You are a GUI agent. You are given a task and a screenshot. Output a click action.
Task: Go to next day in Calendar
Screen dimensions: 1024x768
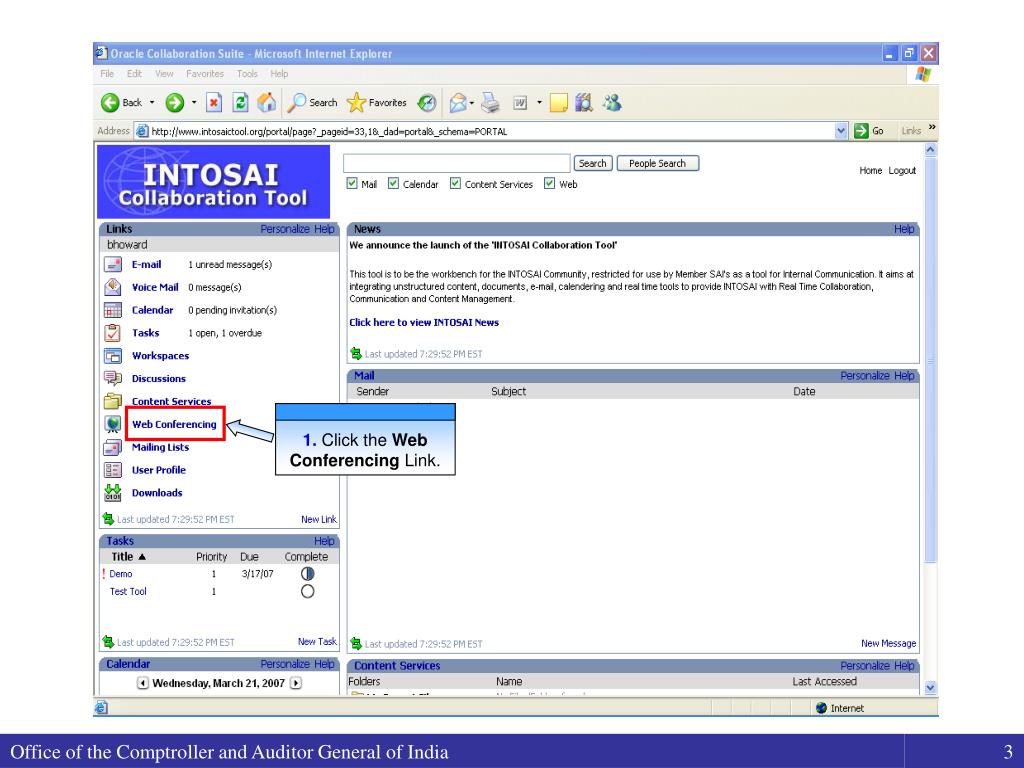(296, 683)
